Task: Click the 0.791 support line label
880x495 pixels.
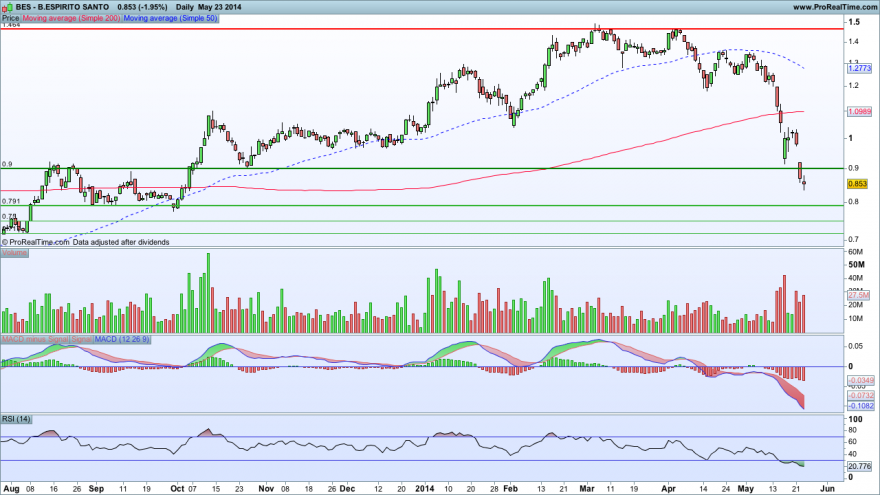Action: pyautogui.click(x=11, y=201)
